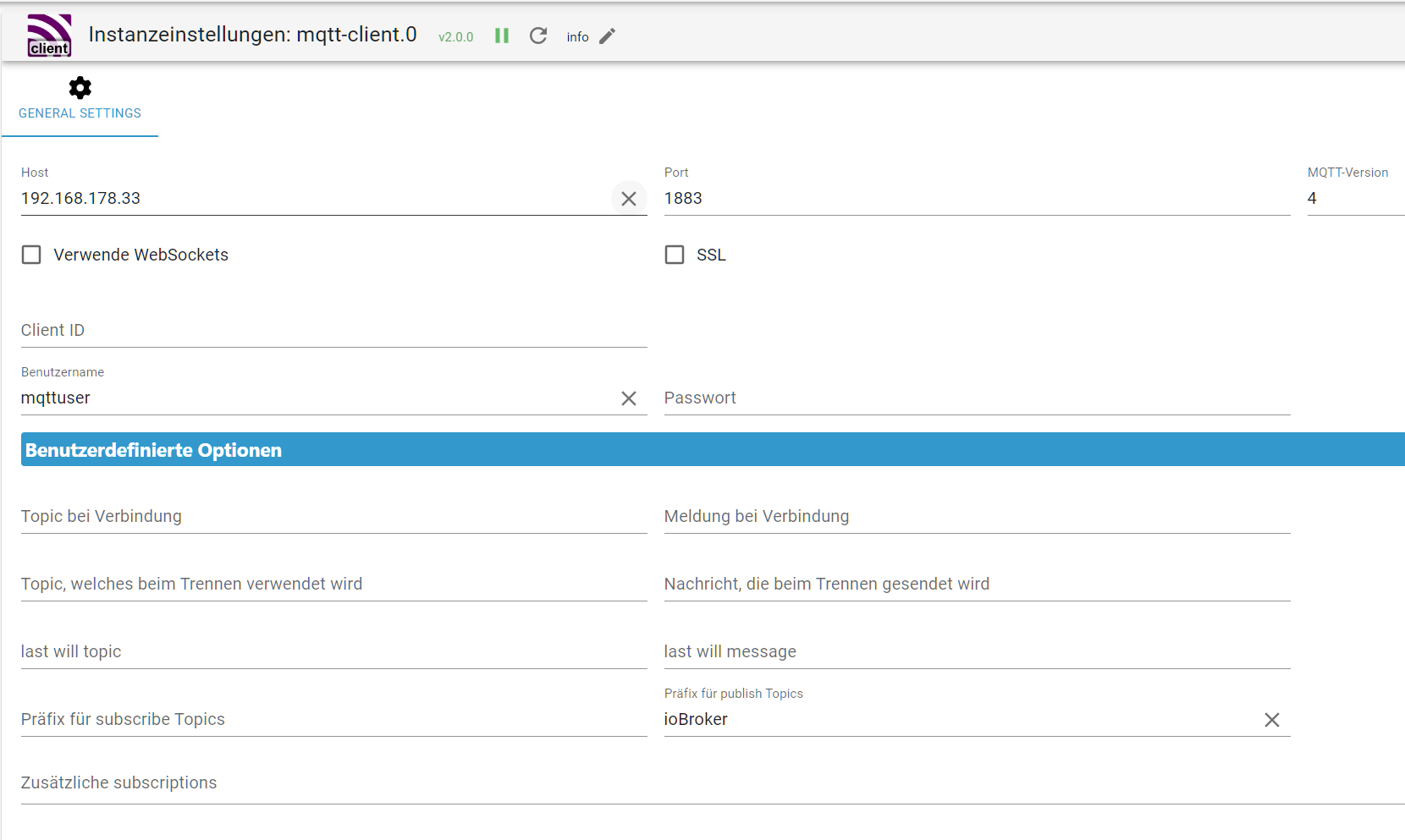The image size is (1405, 840).
Task: Clear the Benutzername field
Action: (x=629, y=398)
